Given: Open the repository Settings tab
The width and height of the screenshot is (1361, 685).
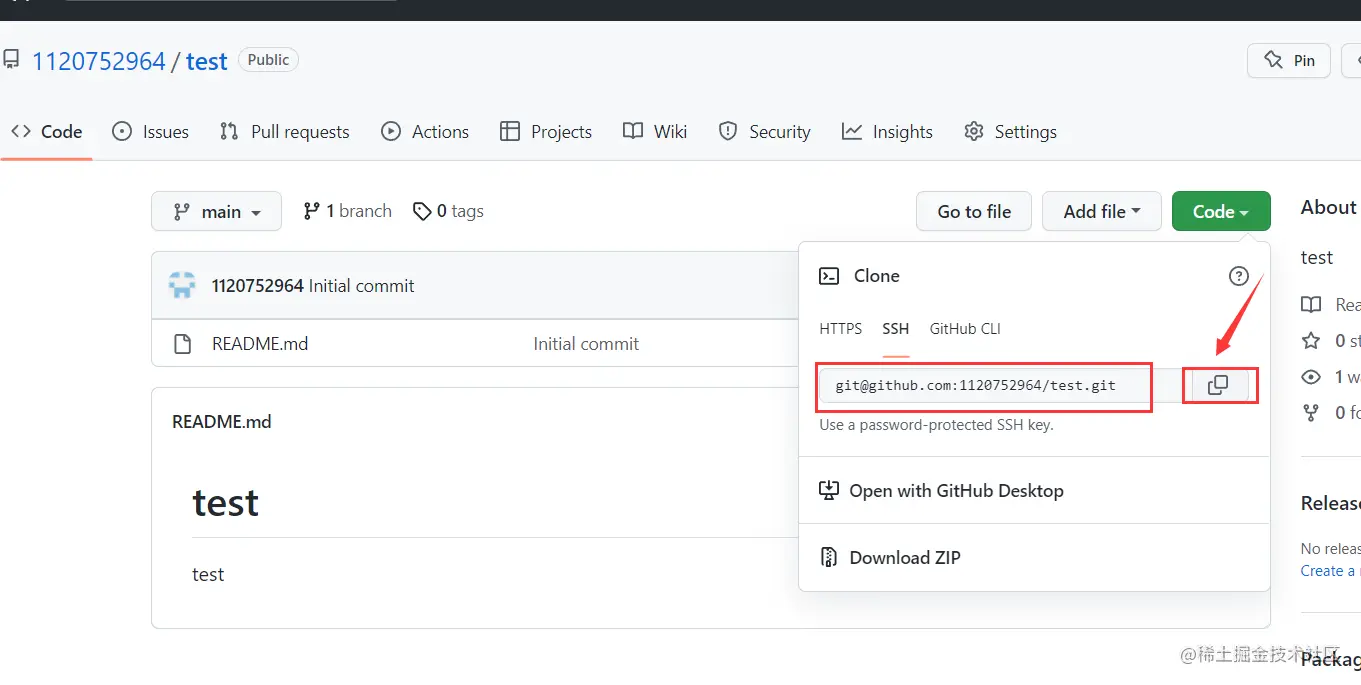Looking at the screenshot, I should point(1010,131).
